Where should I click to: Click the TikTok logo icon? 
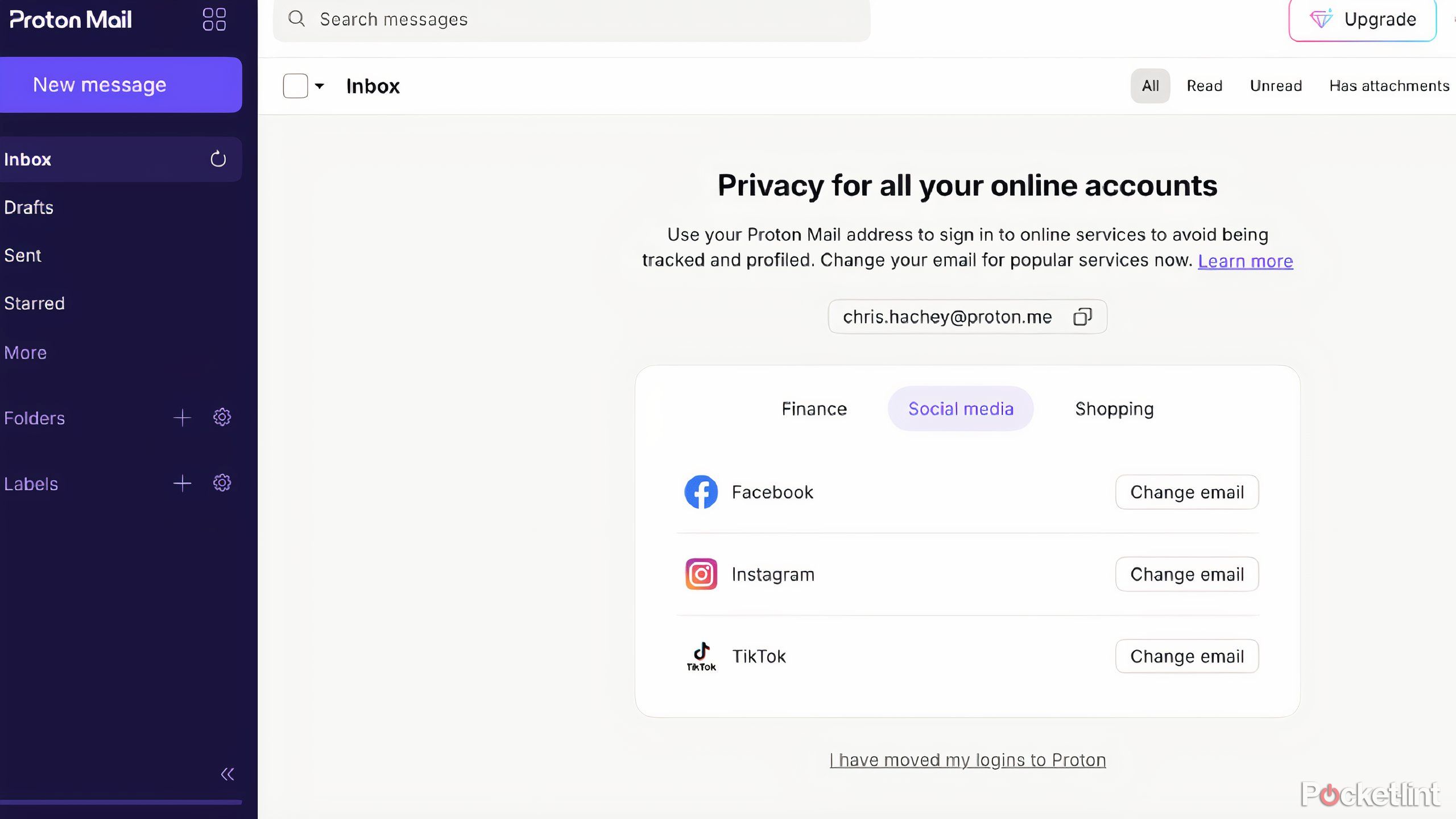pyautogui.click(x=701, y=655)
